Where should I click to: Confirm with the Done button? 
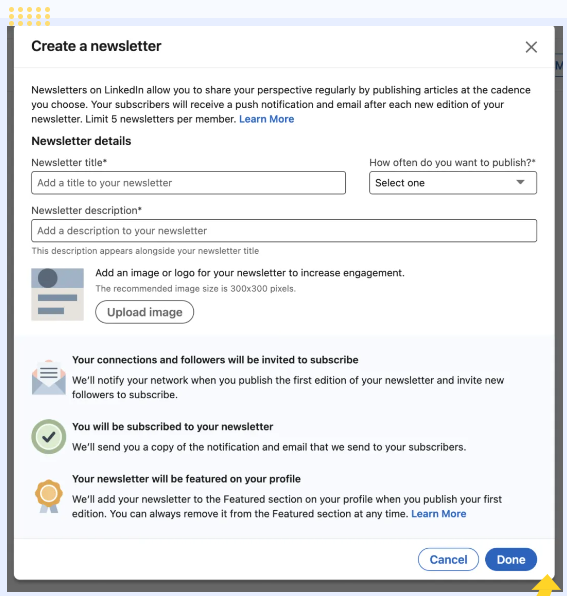pos(511,560)
